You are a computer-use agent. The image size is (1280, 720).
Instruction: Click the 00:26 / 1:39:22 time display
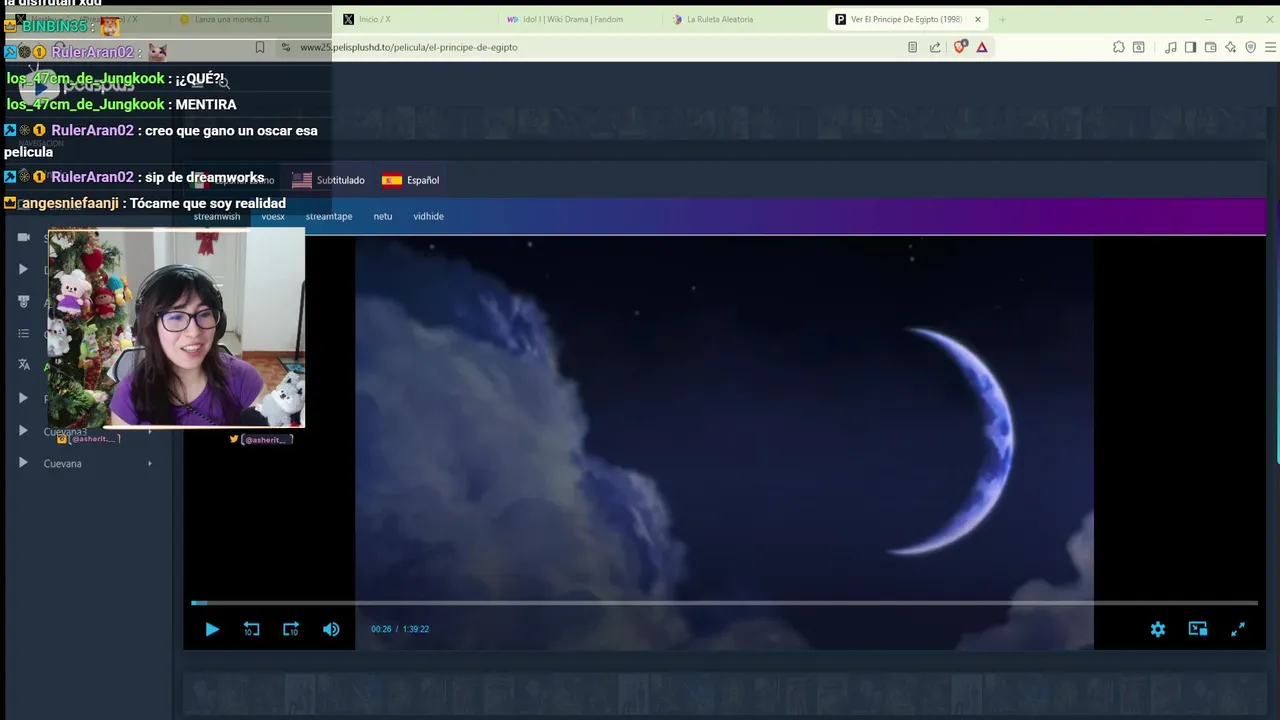(x=400, y=629)
